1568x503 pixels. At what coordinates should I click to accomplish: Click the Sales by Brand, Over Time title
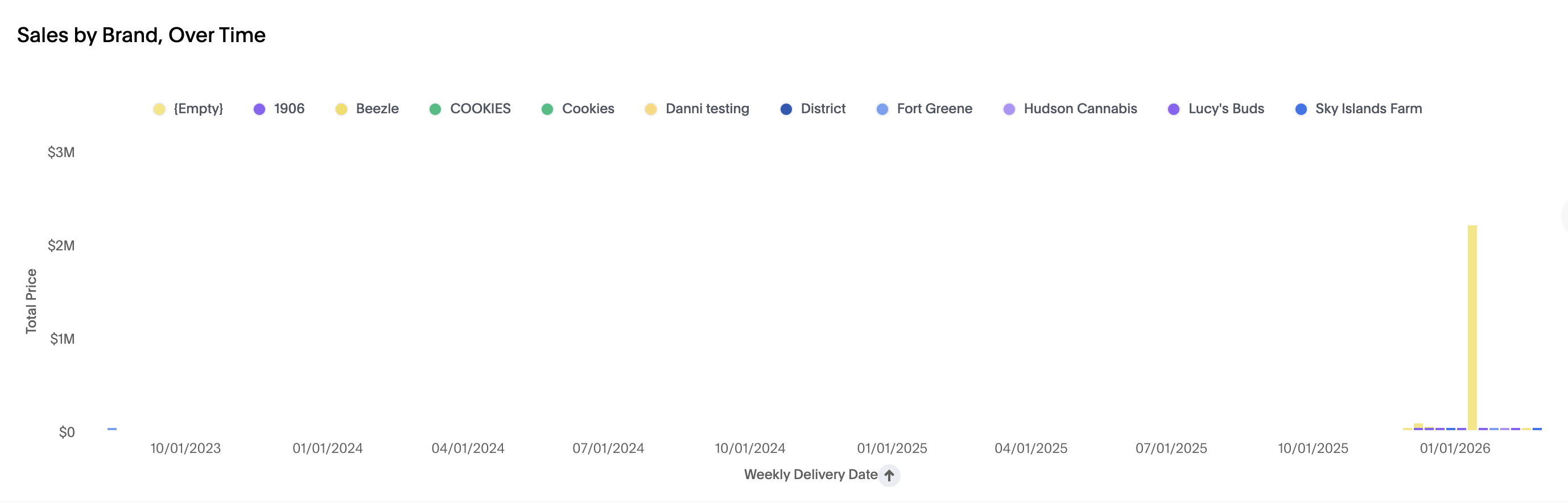[141, 35]
